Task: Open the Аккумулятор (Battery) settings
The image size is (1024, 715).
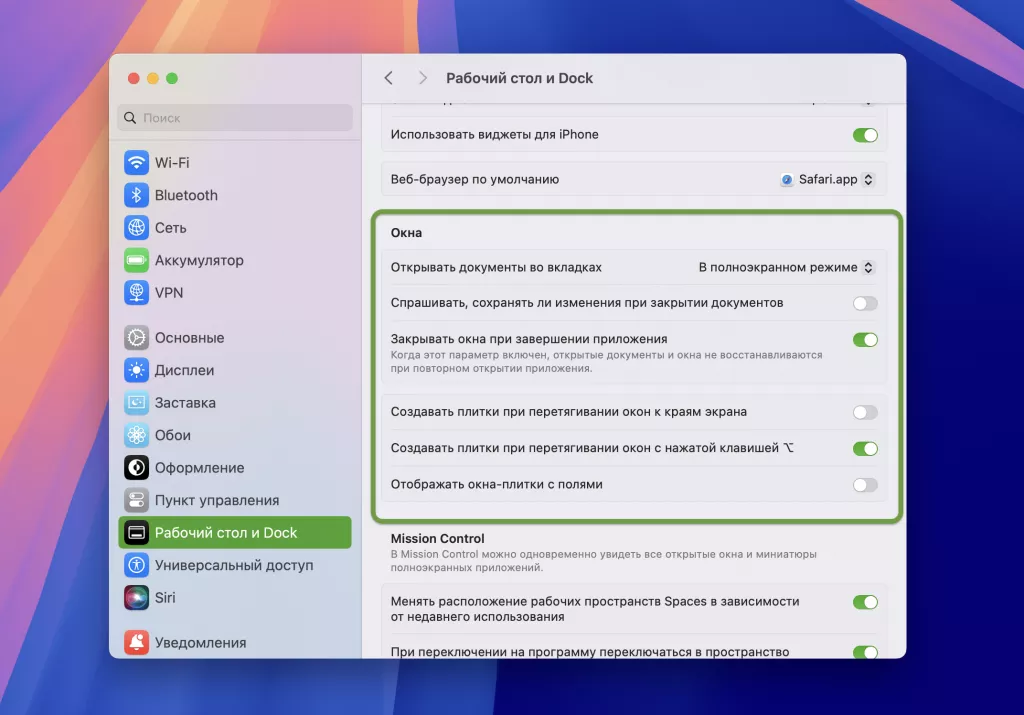Action: pos(198,260)
